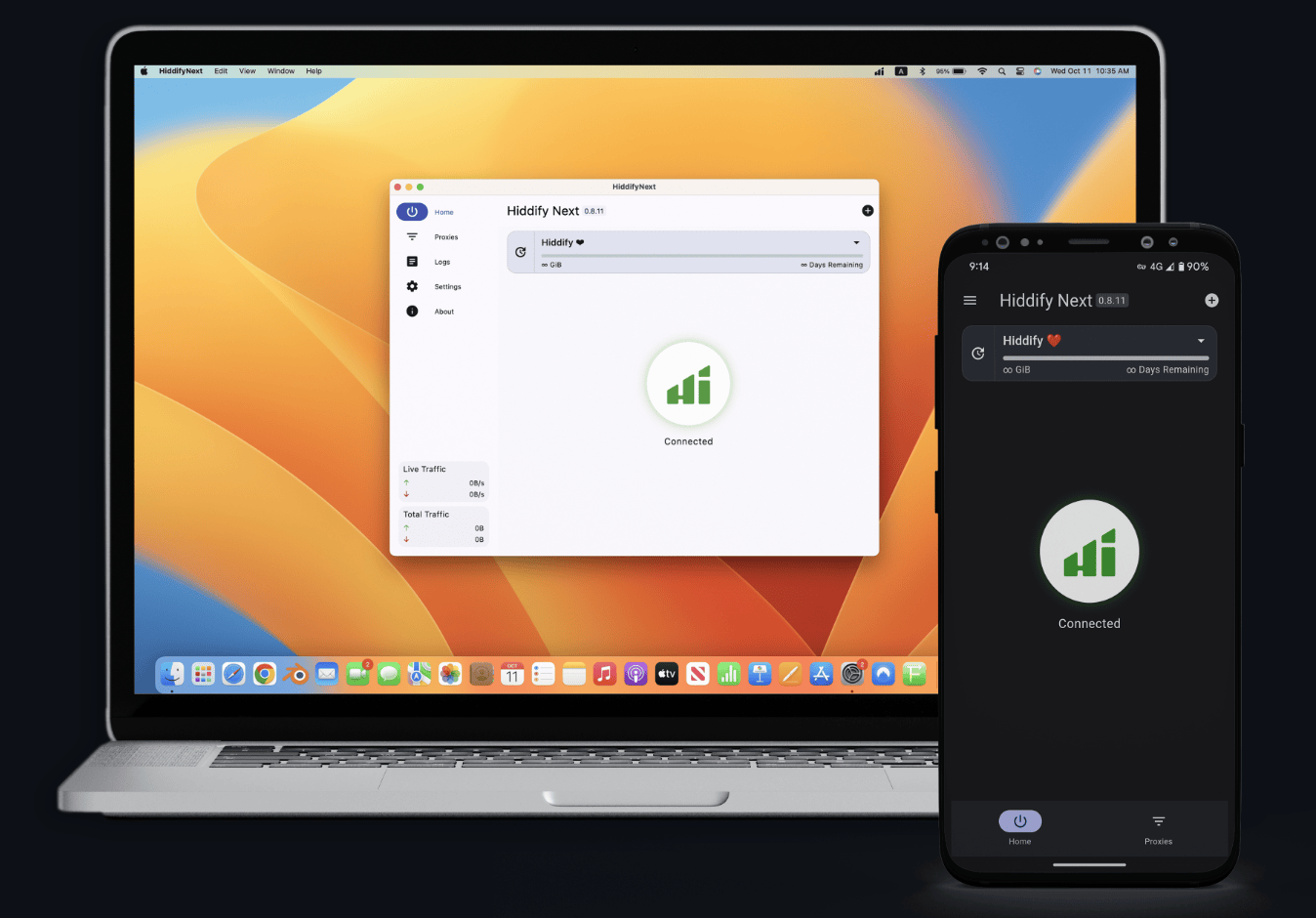Viewport: 1316px width, 918px height.
Task: Open the Window menu
Action: point(281,71)
